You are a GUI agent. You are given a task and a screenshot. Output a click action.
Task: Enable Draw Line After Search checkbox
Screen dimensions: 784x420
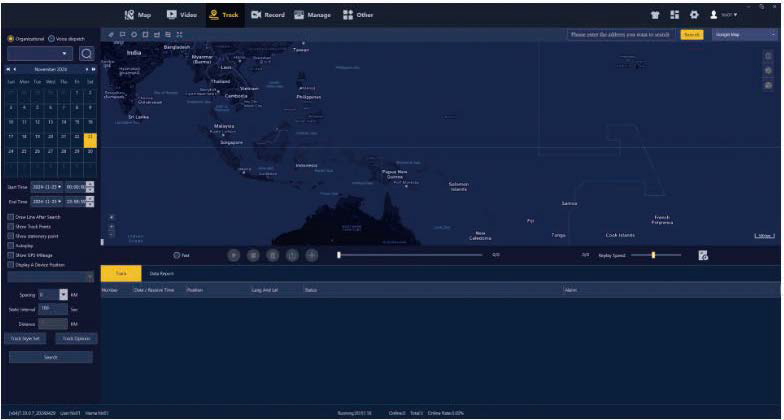(x=10, y=216)
